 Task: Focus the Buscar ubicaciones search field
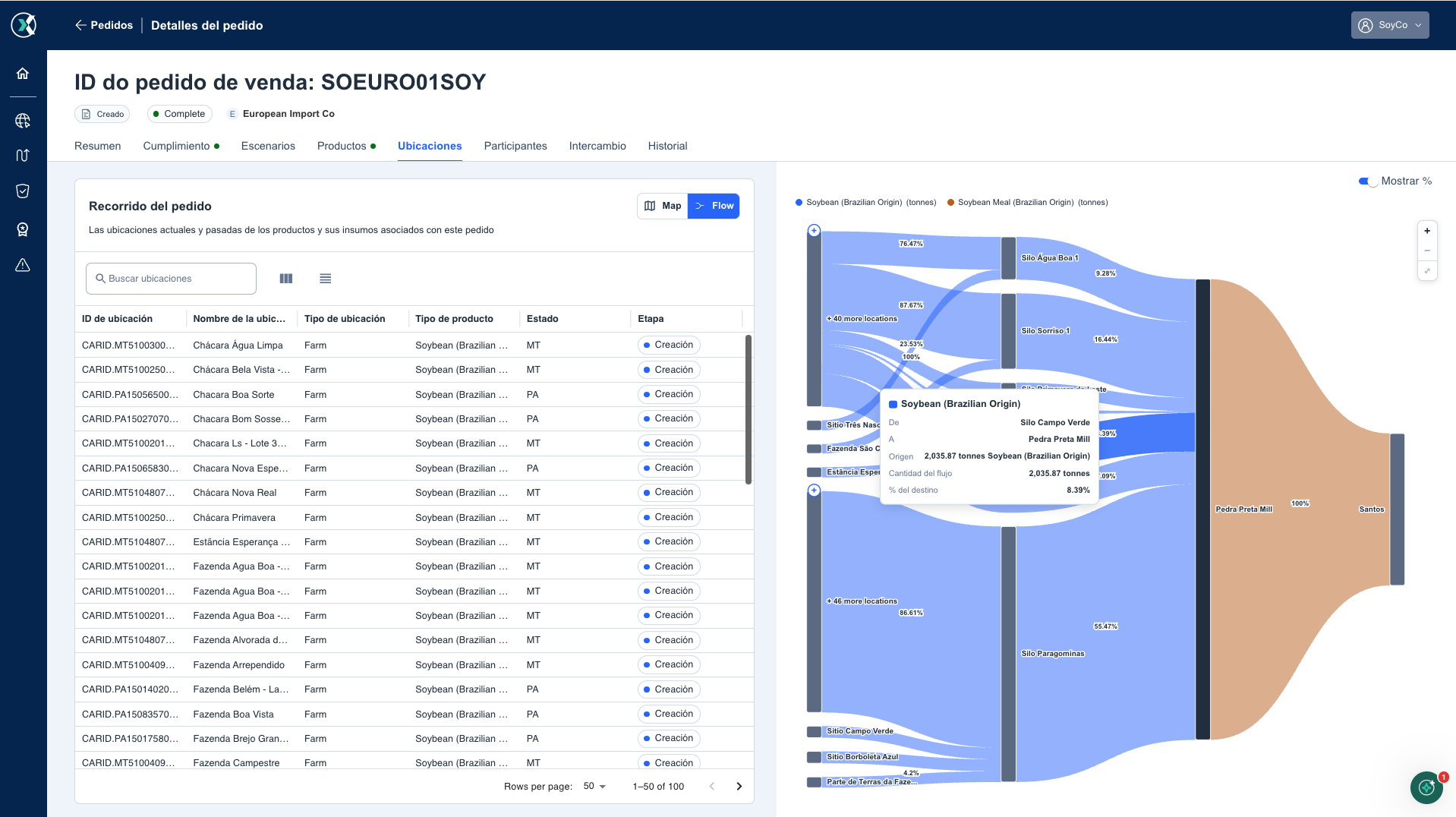171,279
